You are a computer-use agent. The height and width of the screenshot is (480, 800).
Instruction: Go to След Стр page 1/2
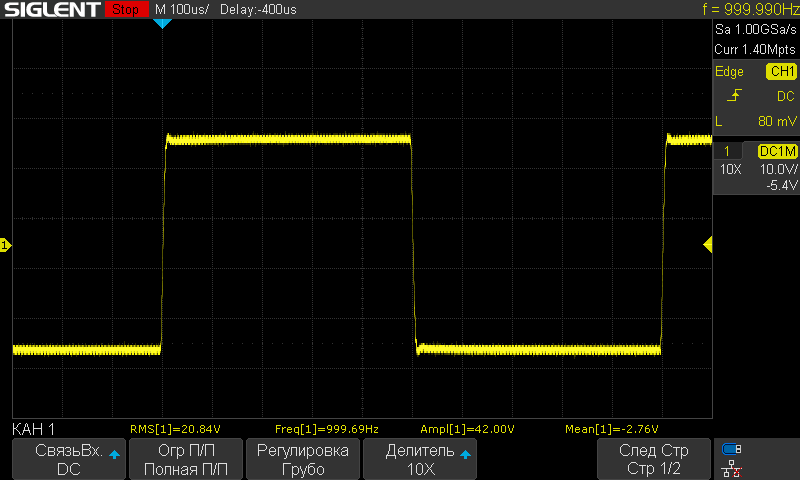[x=654, y=459]
